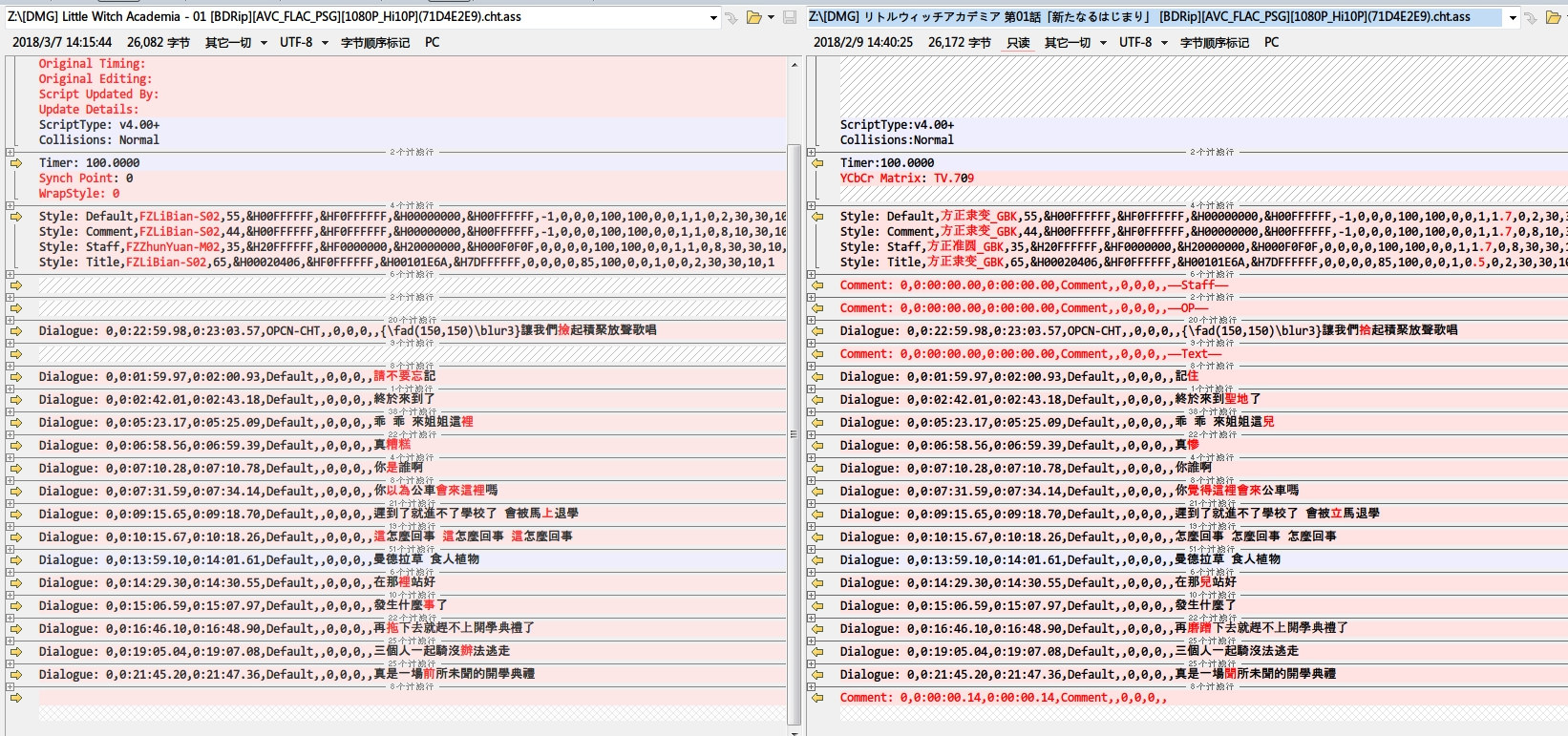Copy right 0:15:06.59 dialogue line to left
Screen dimensions: 1568x736
[x=817, y=606]
